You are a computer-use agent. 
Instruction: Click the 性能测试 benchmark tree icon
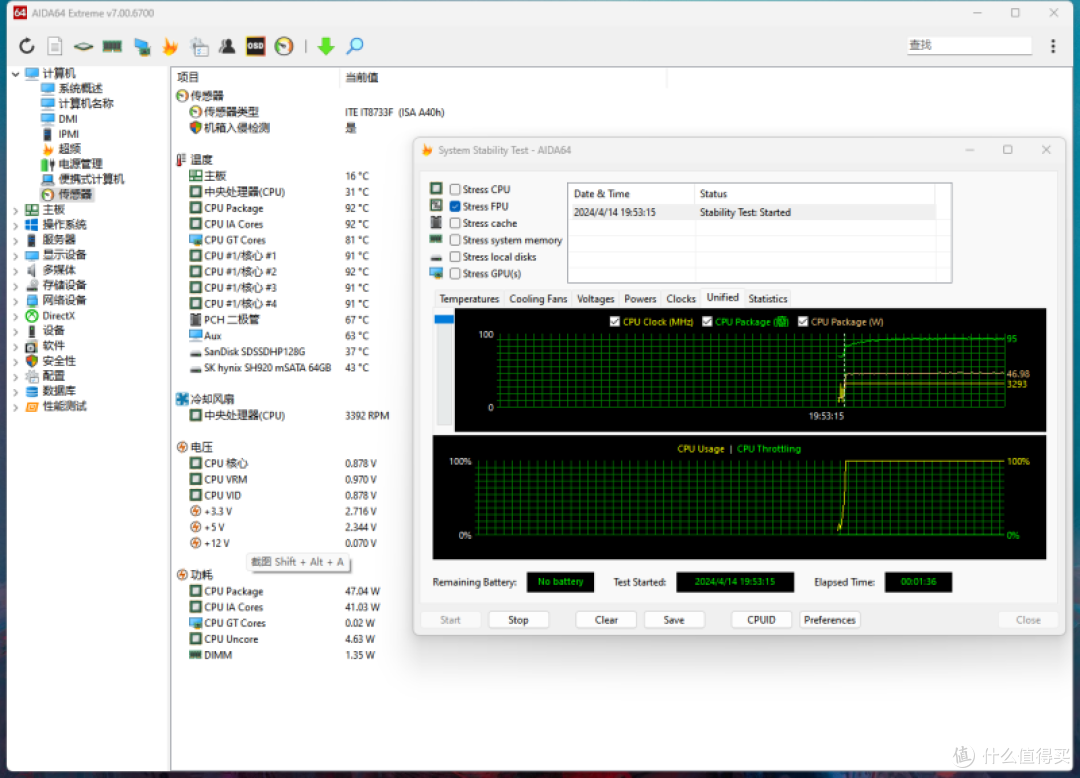(x=32, y=406)
